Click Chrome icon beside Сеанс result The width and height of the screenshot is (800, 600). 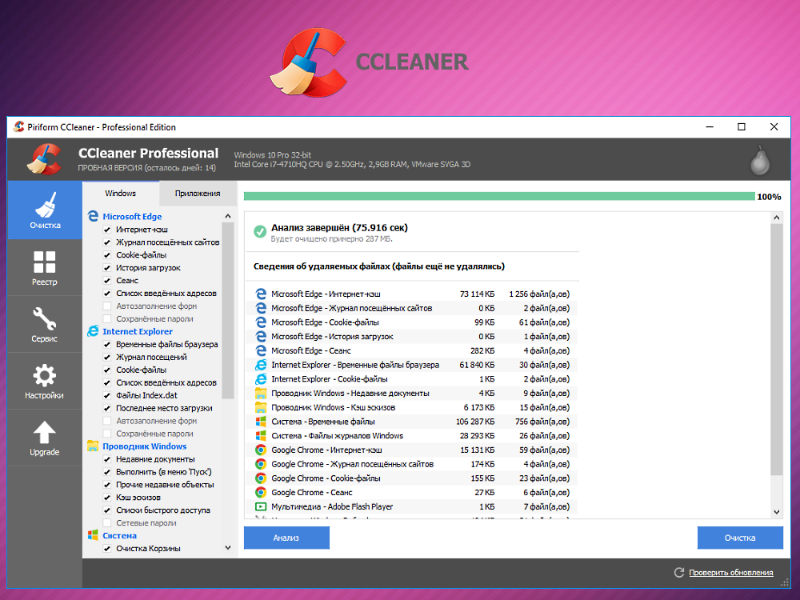(261, 492)
